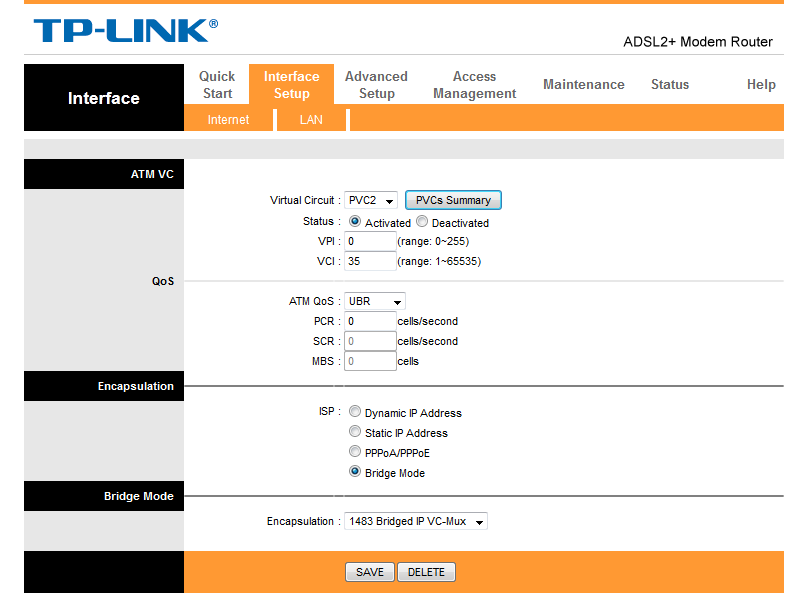Open the Access Management tab
The image size is (804, 593).
pos(473,84)
